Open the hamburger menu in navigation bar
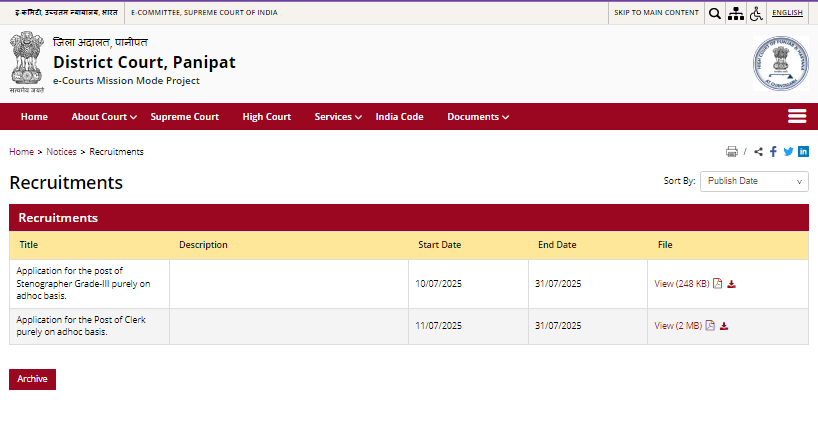The image size is (818, 441). [x=797, y=116]
